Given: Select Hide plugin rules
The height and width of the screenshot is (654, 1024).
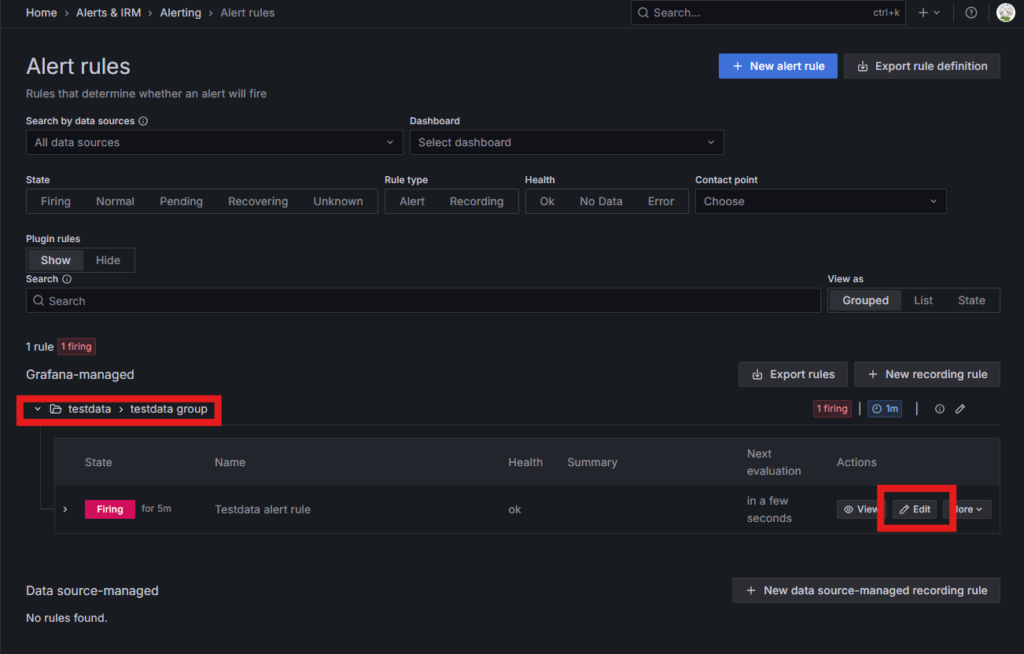Looking at the screenshot, I should [108, 260].
